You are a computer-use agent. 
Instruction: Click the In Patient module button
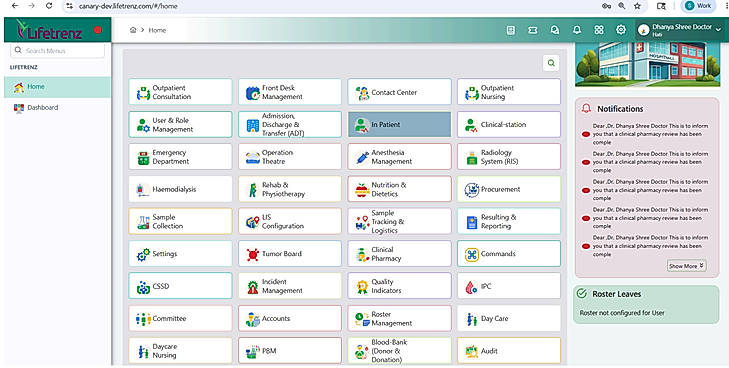point(399,125)
